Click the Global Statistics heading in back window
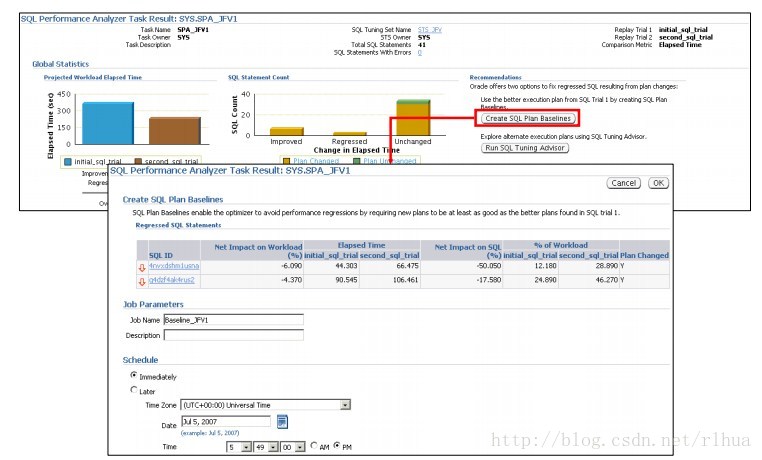 click(x=60, y=64)
